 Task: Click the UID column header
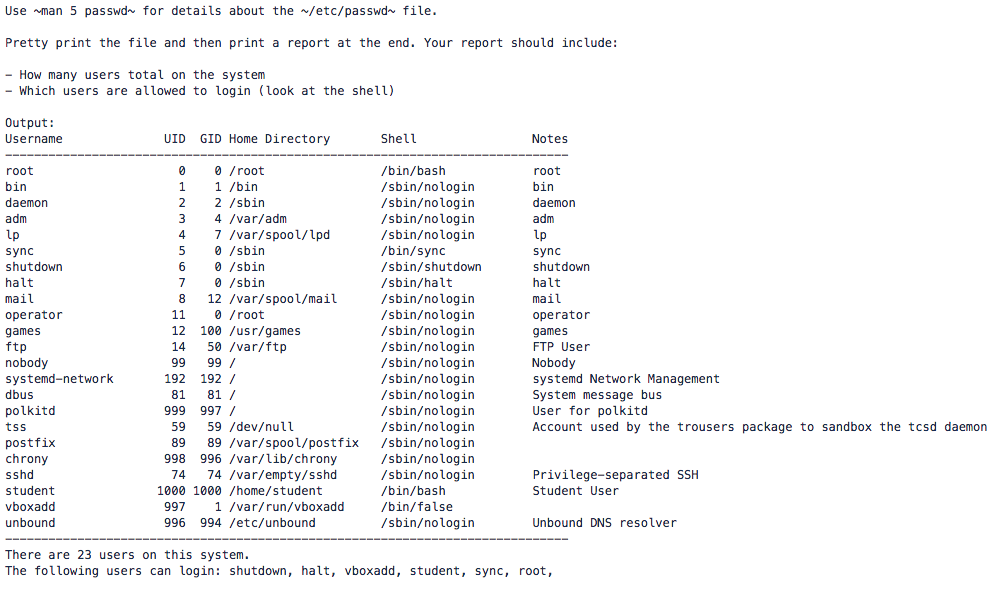click(175, 139)
